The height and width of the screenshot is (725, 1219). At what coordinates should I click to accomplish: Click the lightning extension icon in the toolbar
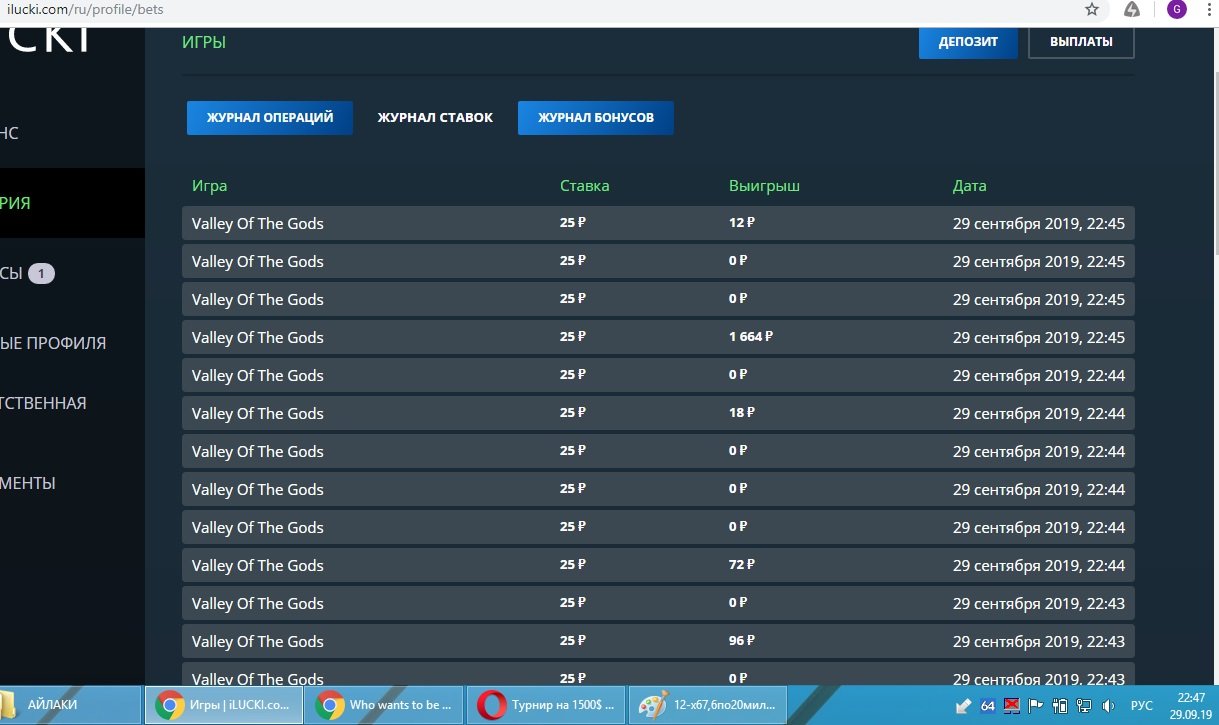pos(1132,9)
